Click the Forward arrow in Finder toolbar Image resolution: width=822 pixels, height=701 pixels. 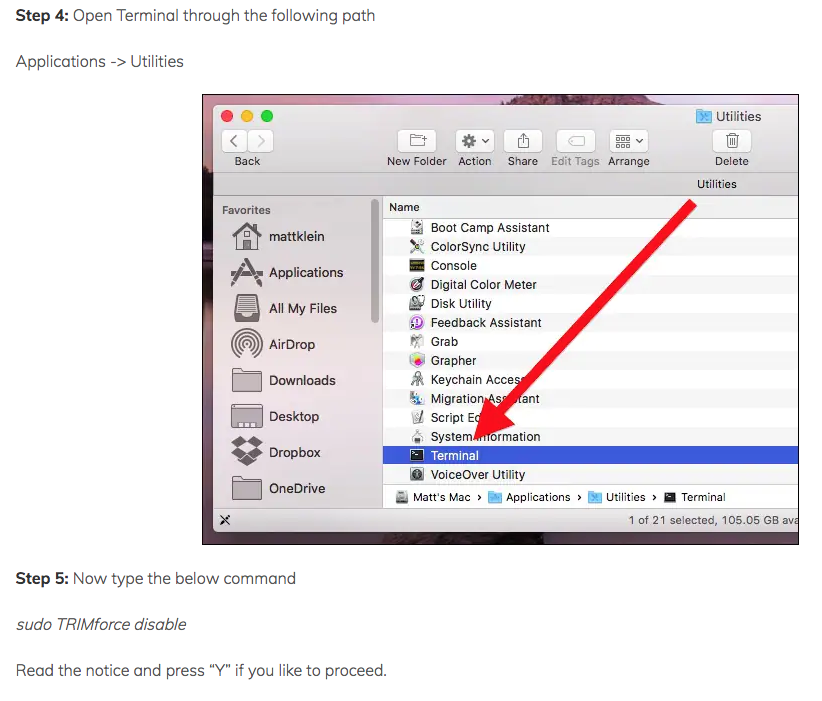[261, 141]
